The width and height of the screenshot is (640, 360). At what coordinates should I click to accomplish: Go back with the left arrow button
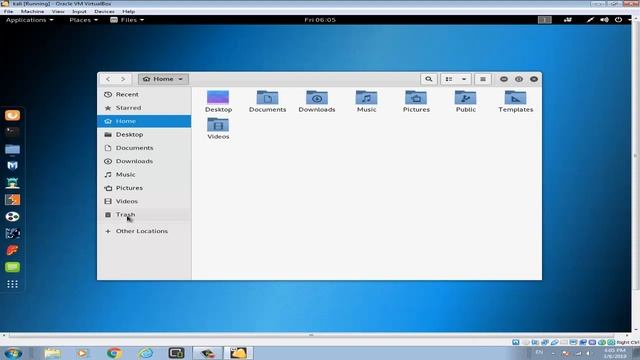point(108,79)
